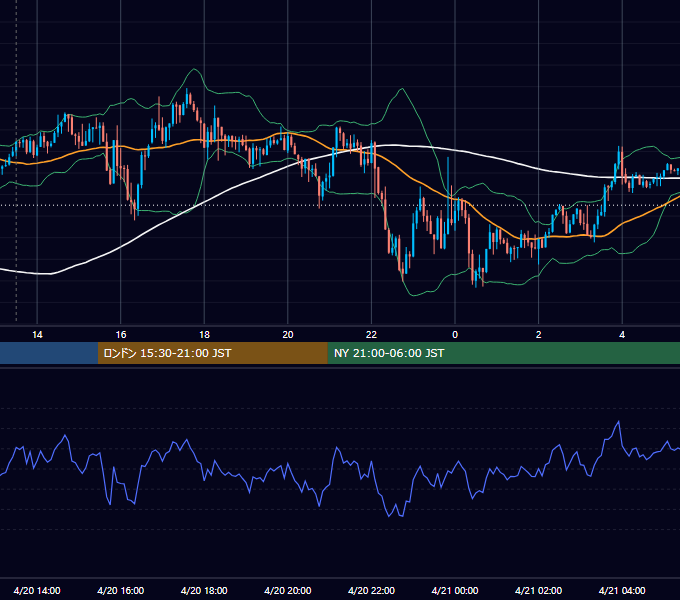Click the 2 hour axis label
The width and height of the screenshot is (680, 600).
click(539, 335)
